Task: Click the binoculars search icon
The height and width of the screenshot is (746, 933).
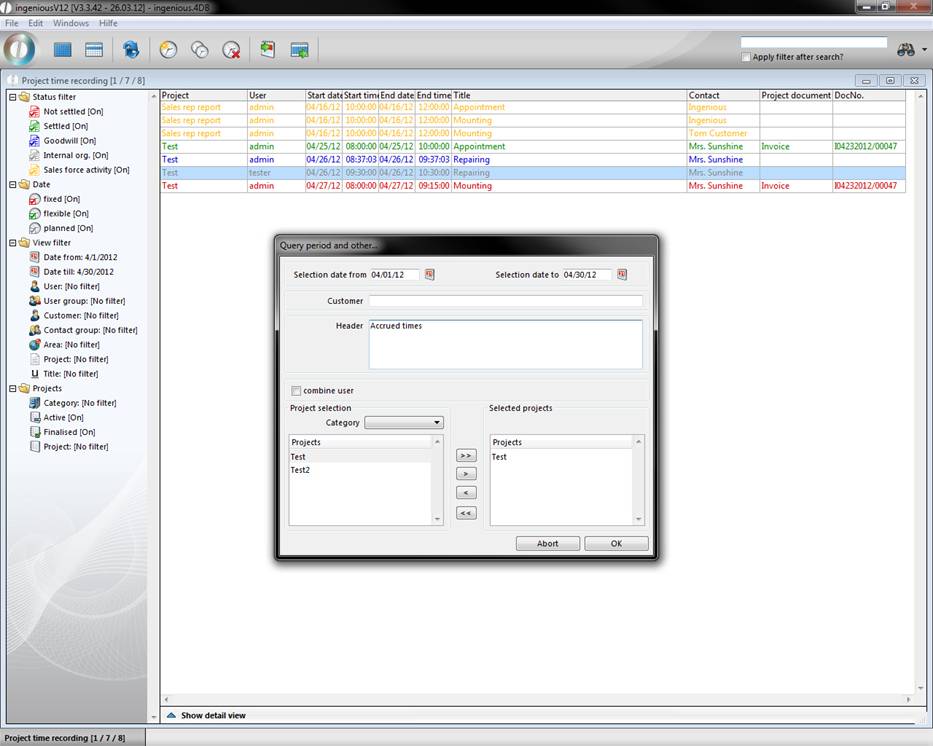Action: pos(906,49)
